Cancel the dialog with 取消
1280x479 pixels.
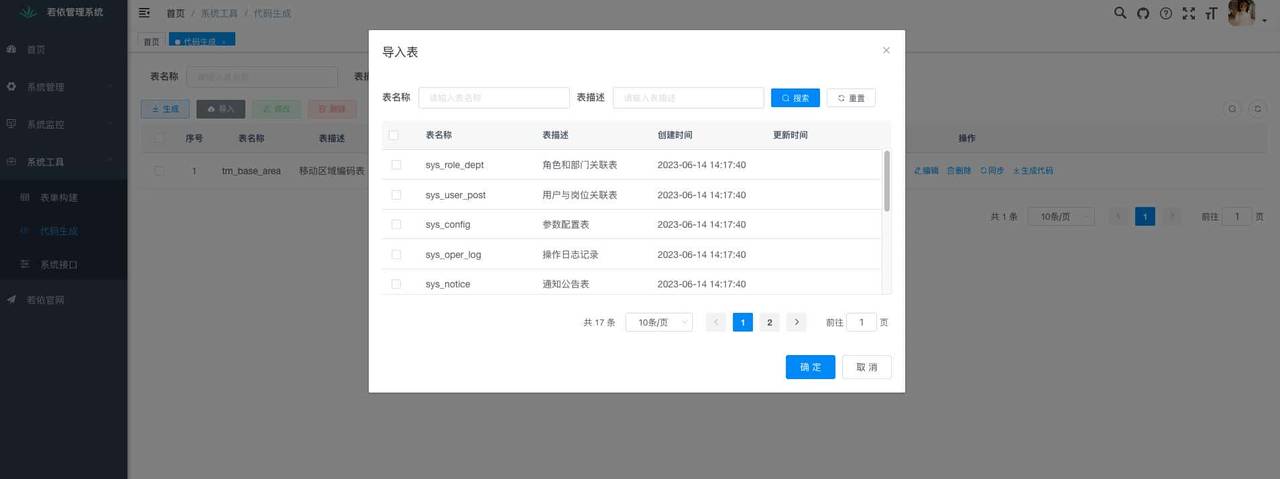(x=867, y=367)
